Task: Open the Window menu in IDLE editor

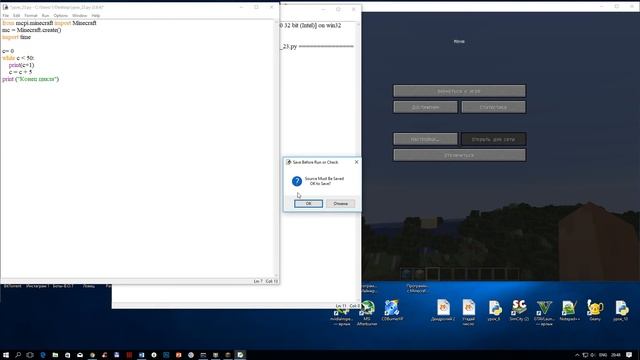Action: coord(80,16)
